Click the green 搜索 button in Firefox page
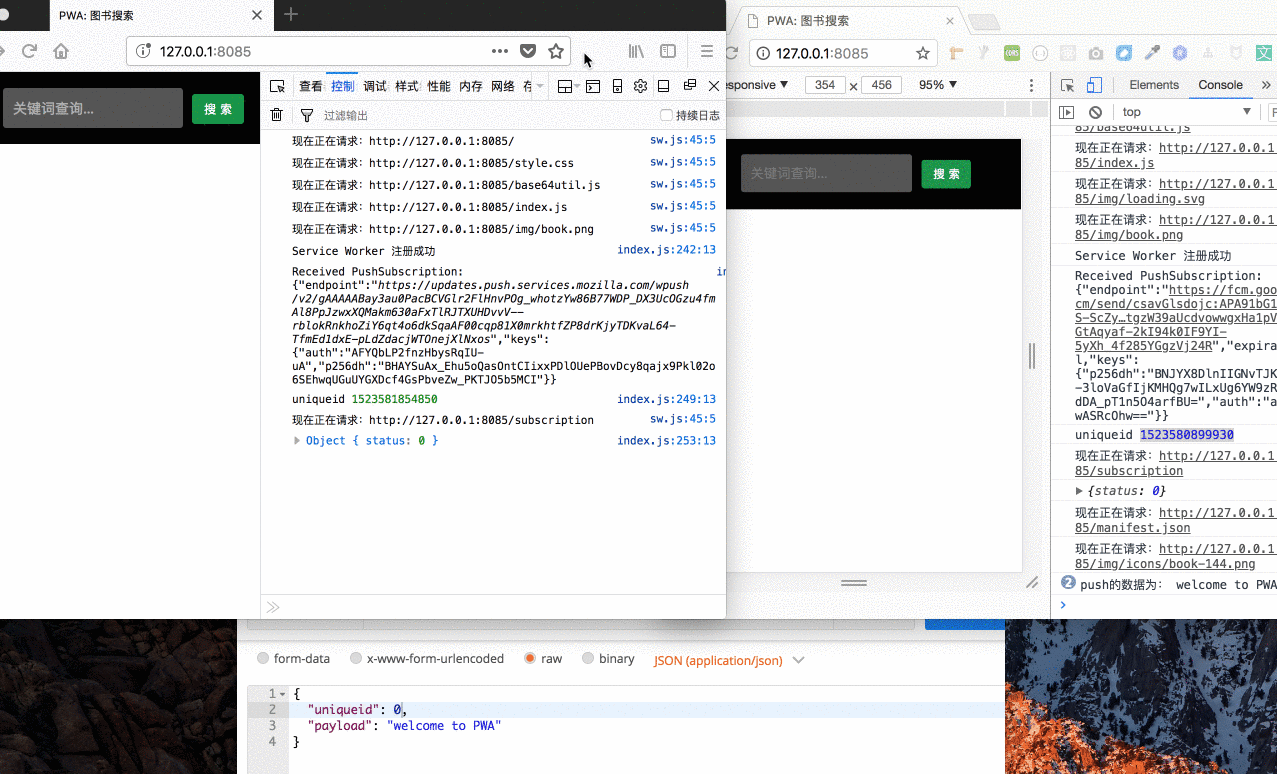Viewport: 1277px width, 774px height. tap(218, 109)
